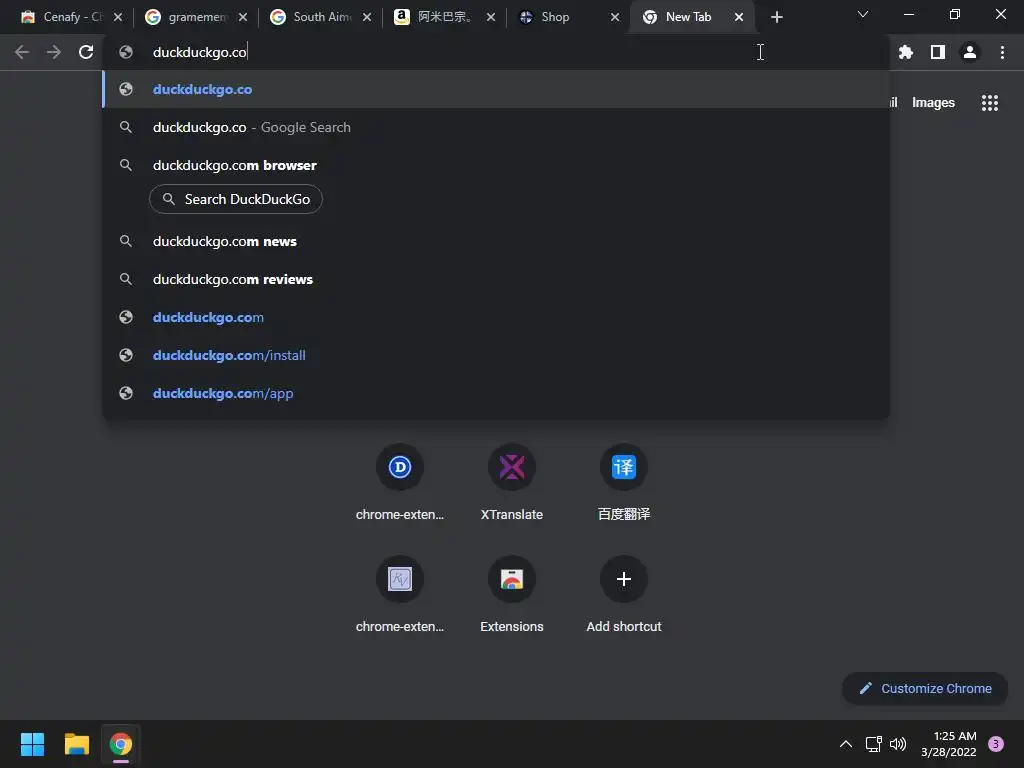Open a new tab with plus button
The height and width of the screenshot is (768, 1024).
[x=776, y=17]
